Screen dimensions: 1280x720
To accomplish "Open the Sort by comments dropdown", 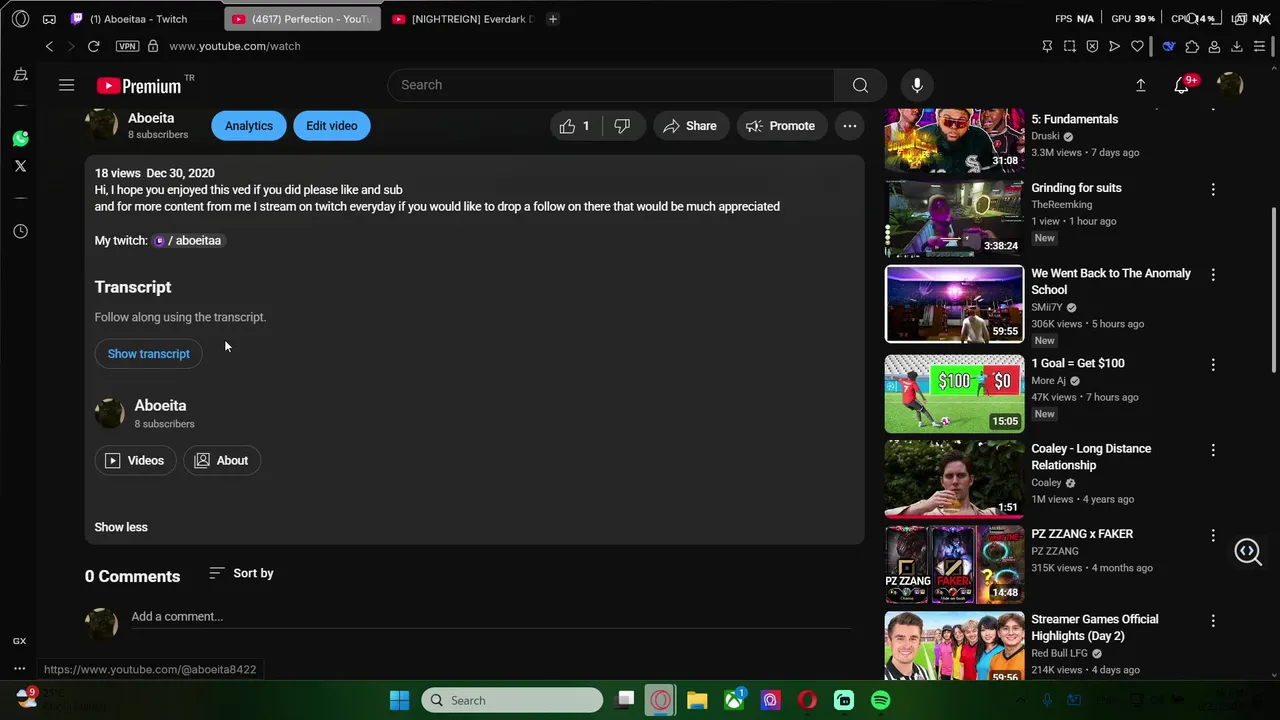I will (241, 573).
